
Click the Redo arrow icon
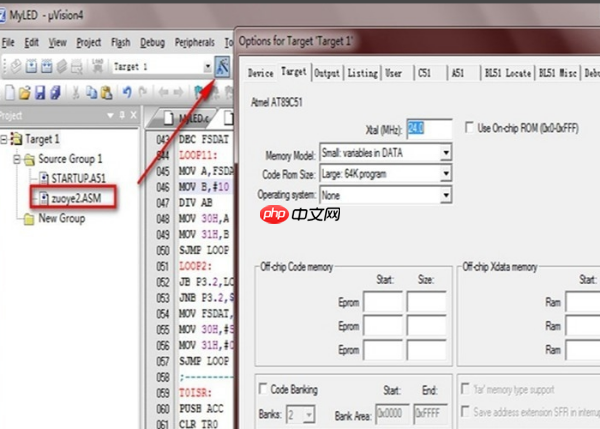click(143, 92)
